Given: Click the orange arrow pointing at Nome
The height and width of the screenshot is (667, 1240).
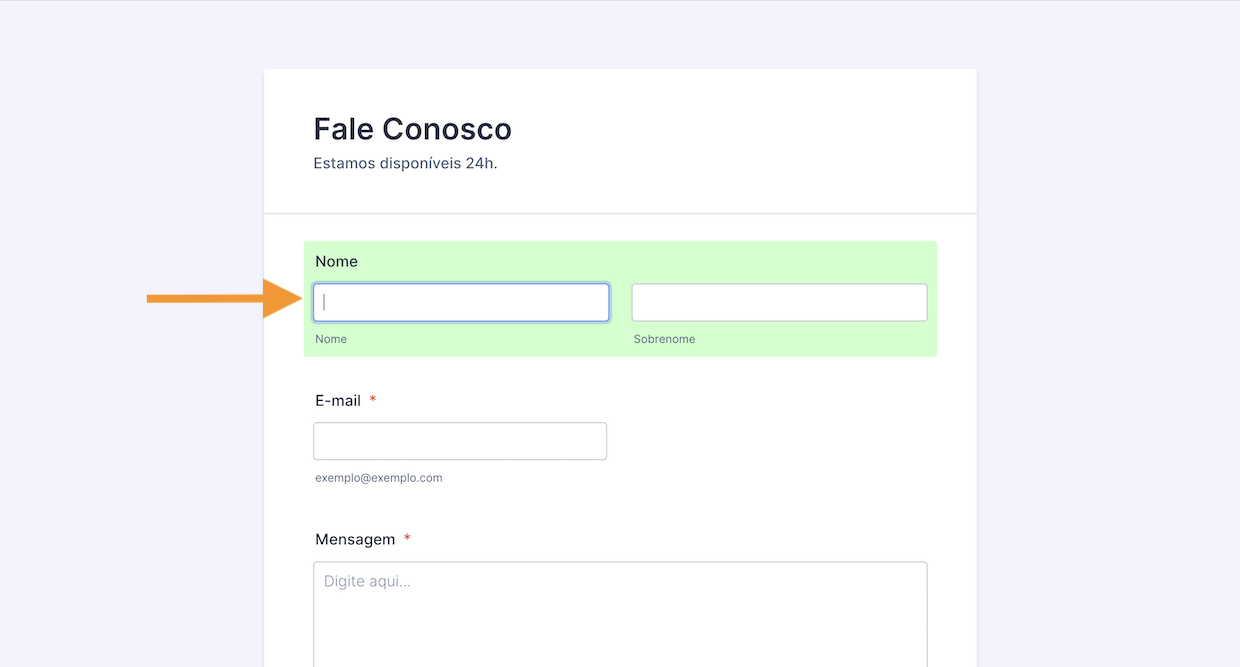Looking at the screenshot, I should click(220, 298).
